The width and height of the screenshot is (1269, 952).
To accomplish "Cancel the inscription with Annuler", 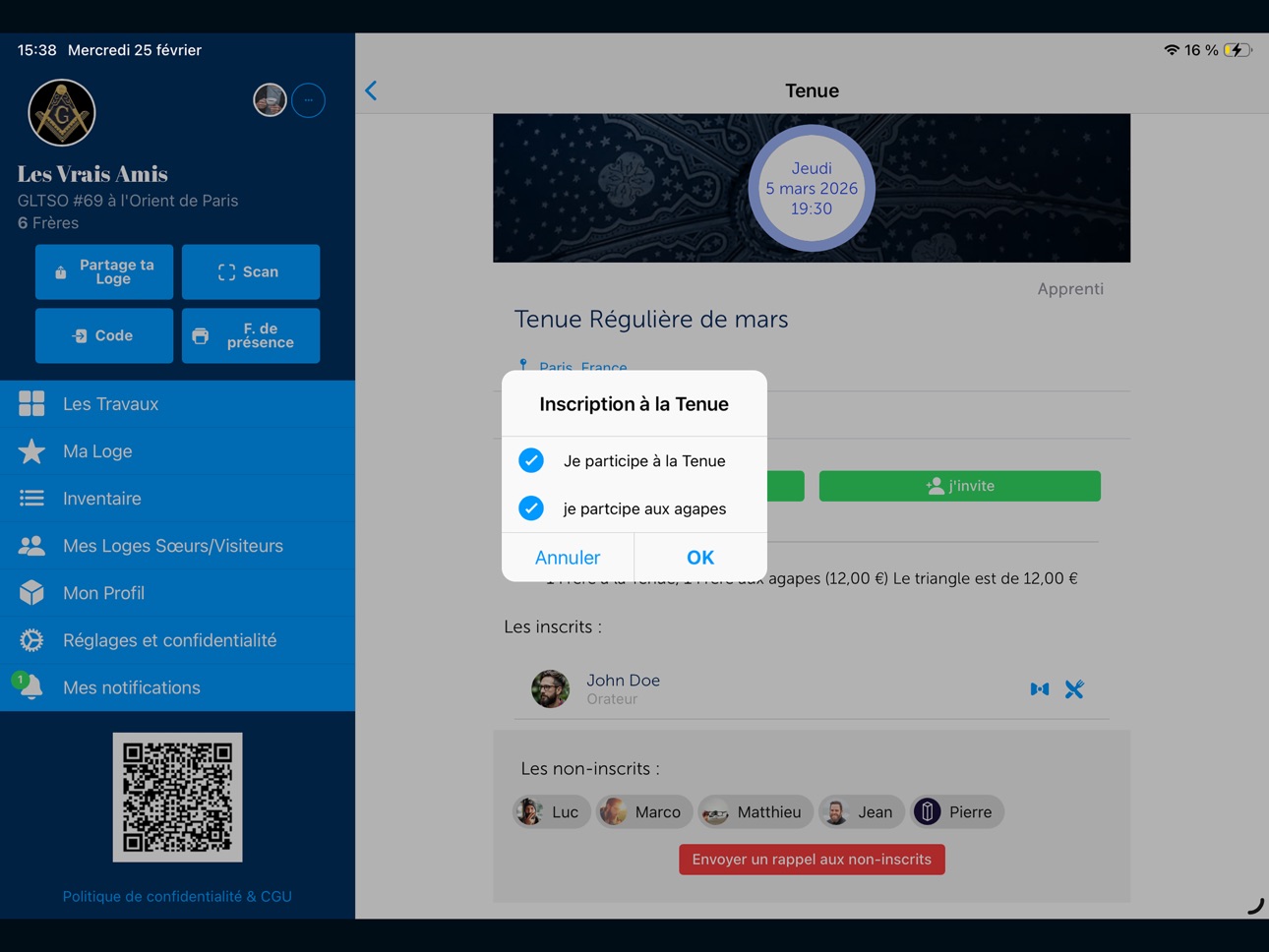I will (568, 558).
